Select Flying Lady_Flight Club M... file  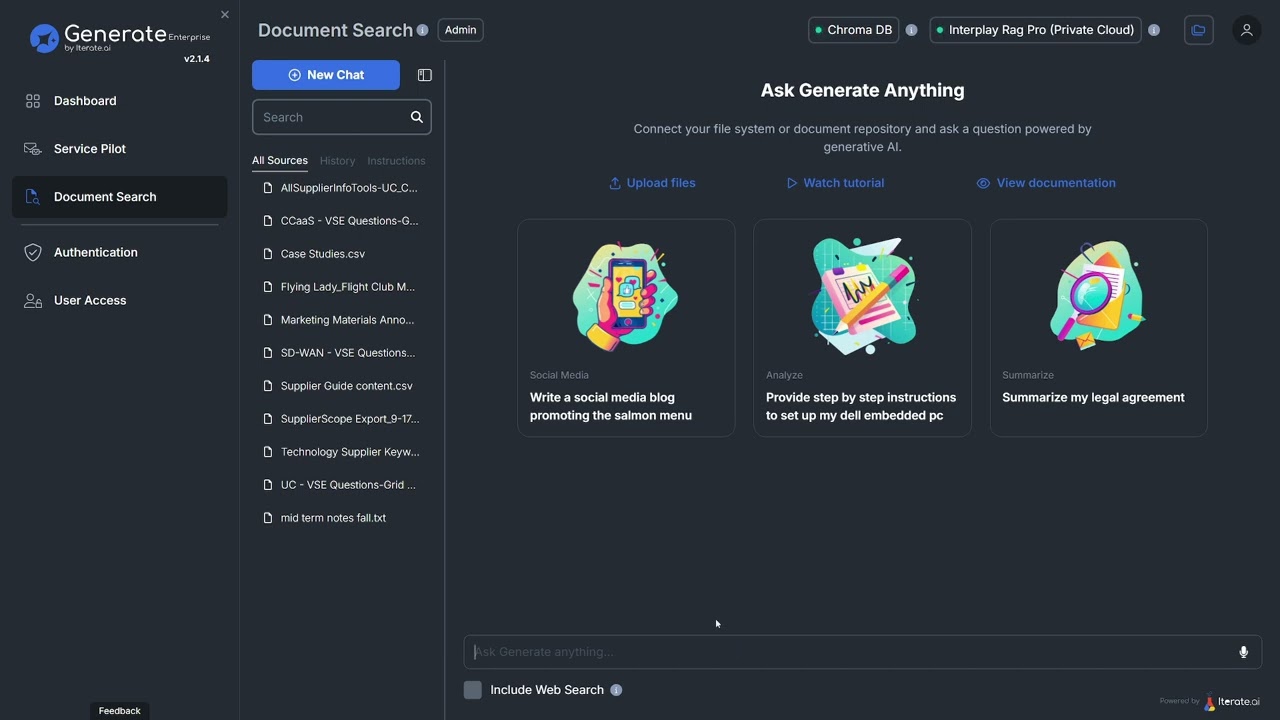coord(341,287)
